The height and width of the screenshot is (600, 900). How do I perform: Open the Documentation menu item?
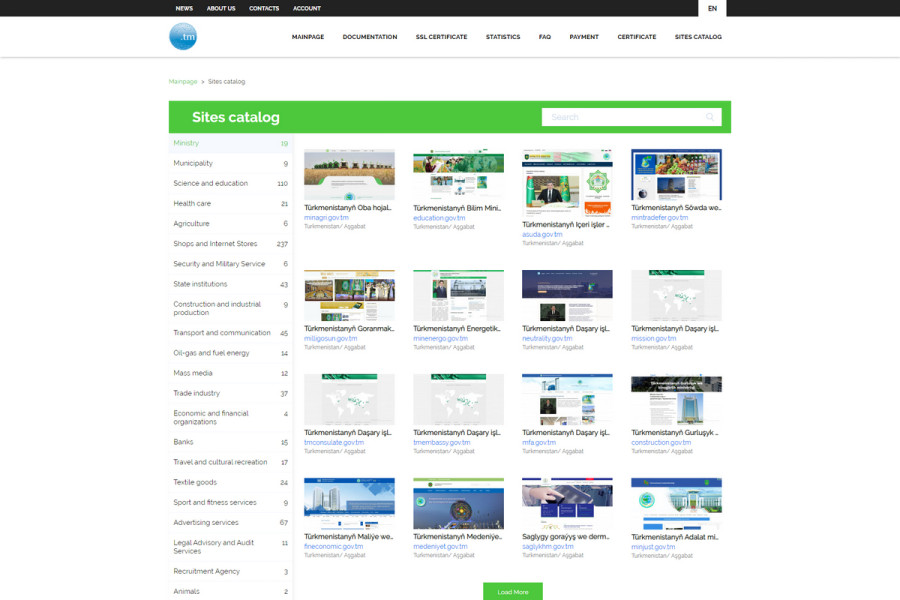point(370,37)
